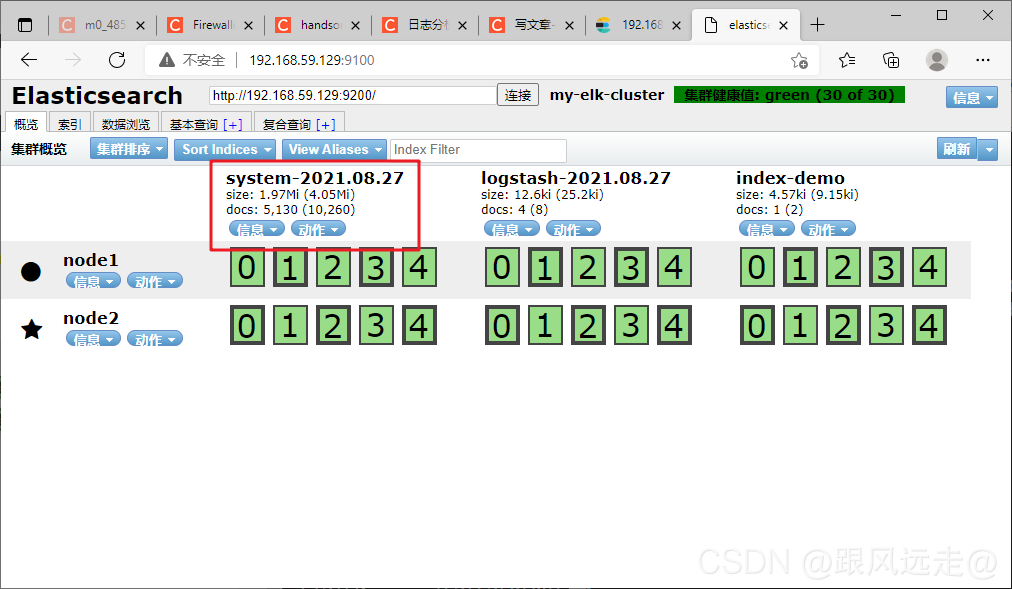Switch to the 数据浏览 tab

pos(126,124)
